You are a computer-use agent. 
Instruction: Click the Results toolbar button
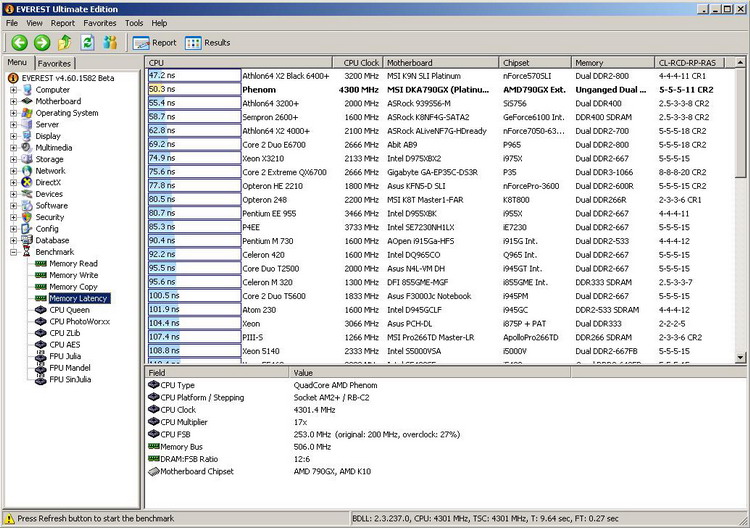click(x=208, y=43)
